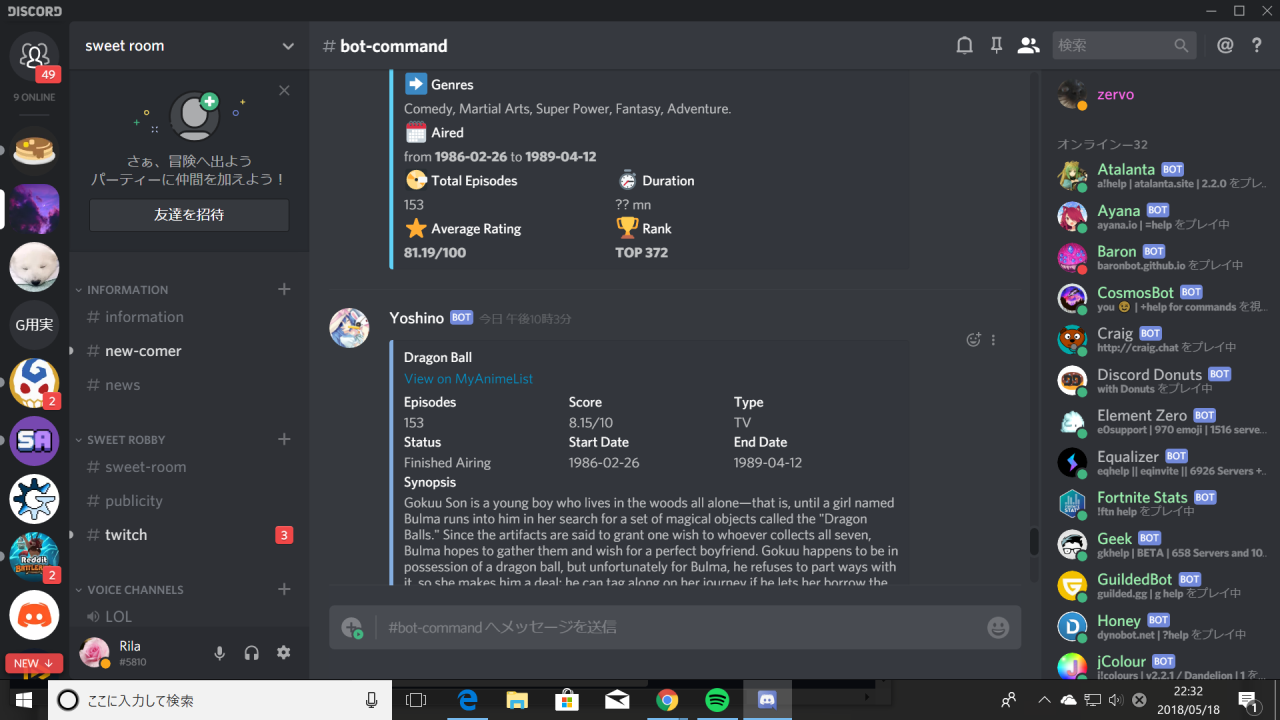Create a channel in SWEET ROBBY category
The height and width of the screenshot is (720, 1280).
click(284, 439)
